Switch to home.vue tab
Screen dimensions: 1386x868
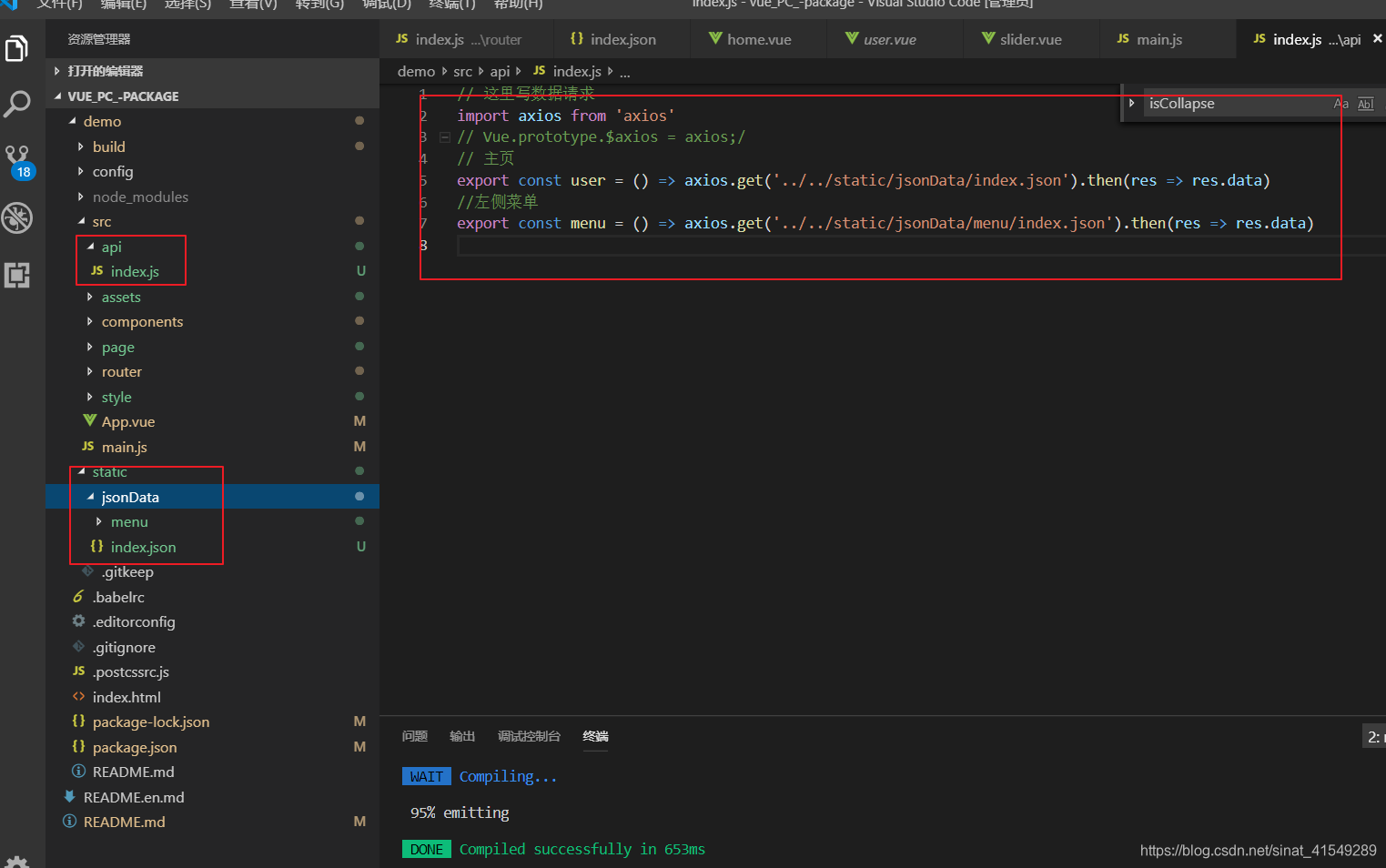click(758, 39)
